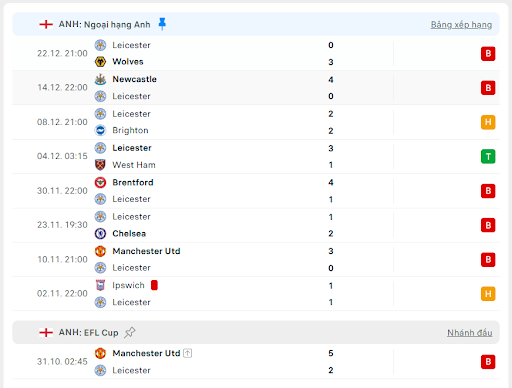Click the Brentford team crest

[100, 182]
